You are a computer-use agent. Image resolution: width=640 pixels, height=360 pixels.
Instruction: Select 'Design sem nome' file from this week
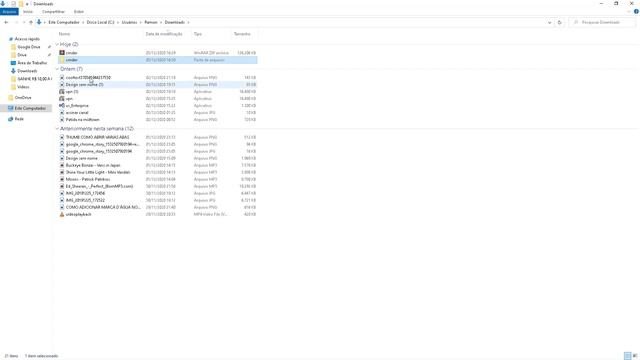(82, 158)
